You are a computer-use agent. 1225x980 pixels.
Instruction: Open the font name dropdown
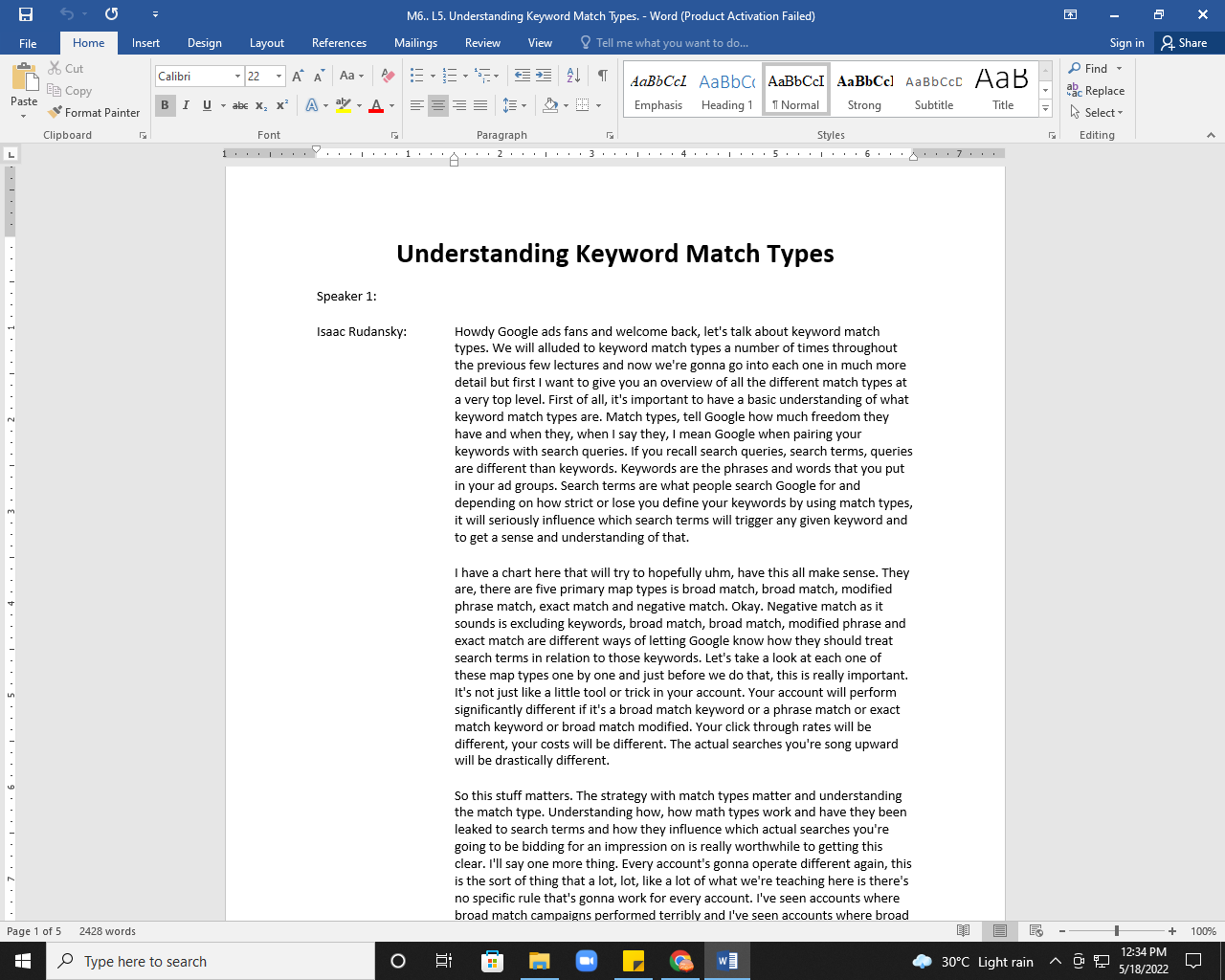[237, 77]
